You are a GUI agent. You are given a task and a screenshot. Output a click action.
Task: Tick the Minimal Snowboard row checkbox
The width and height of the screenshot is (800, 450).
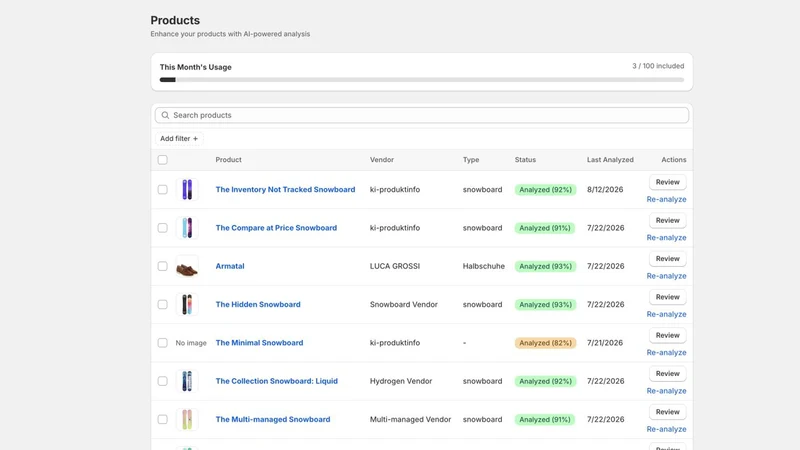coord(162,342)
